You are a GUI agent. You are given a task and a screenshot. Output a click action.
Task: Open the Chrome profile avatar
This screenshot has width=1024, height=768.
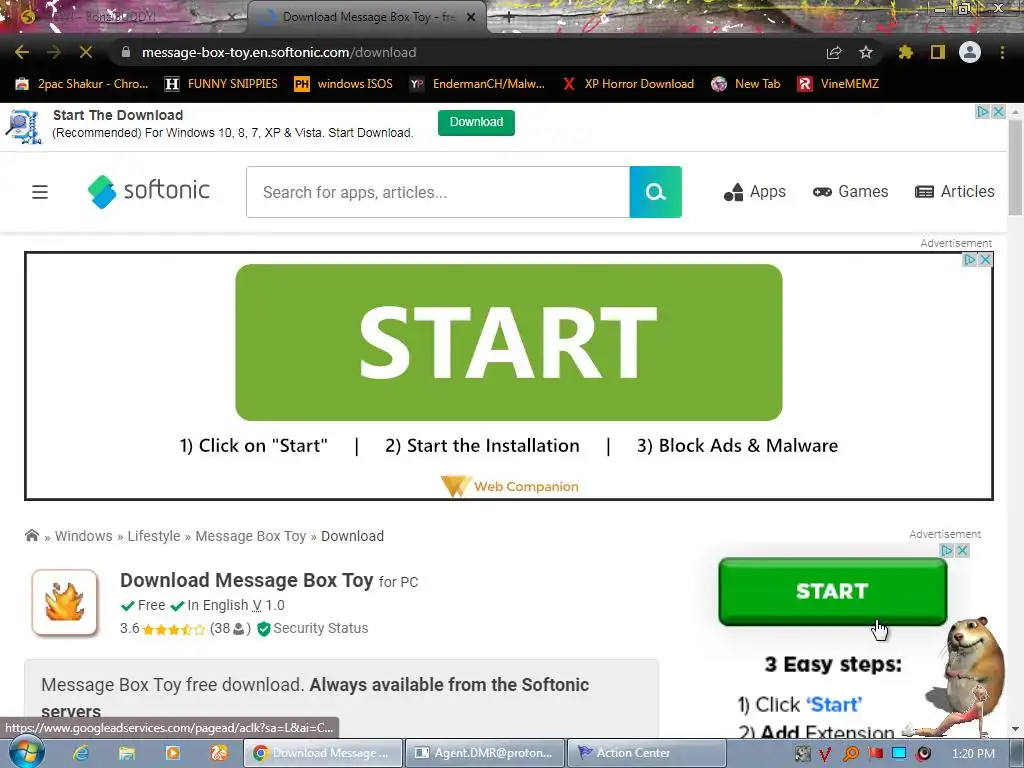pos(970,52)
